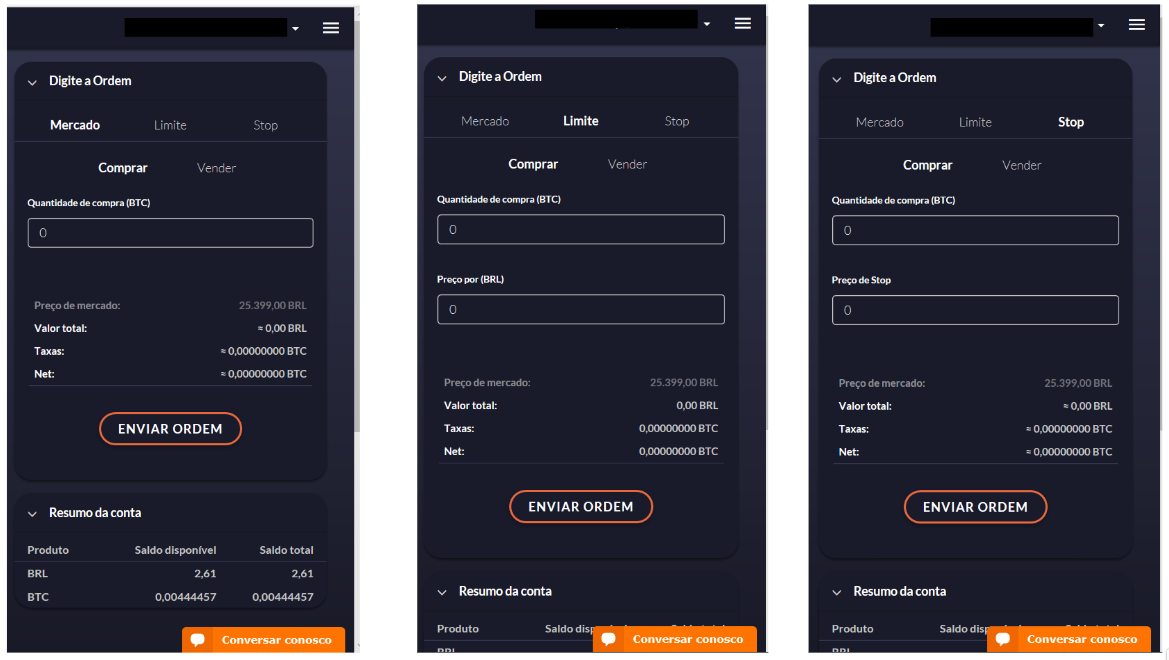Viewport: 1169px width, 660px height.
Task: Collapse Resumo da conta on the Mercado screen
Action: [32, 513]
